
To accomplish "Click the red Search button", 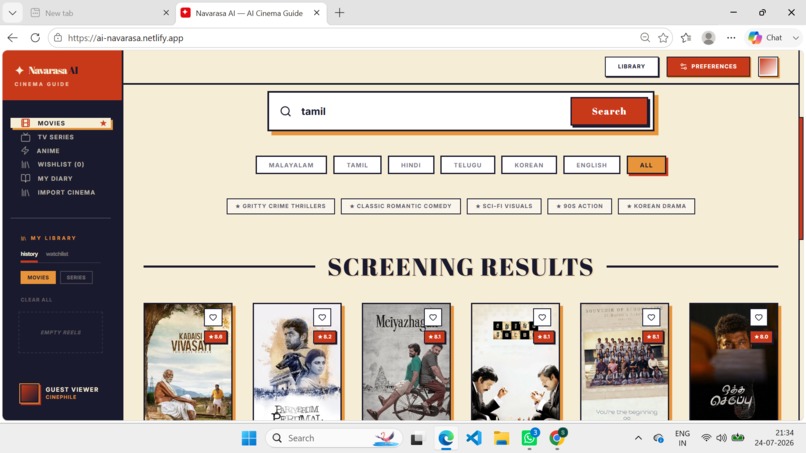I will [x=609, y=112].
